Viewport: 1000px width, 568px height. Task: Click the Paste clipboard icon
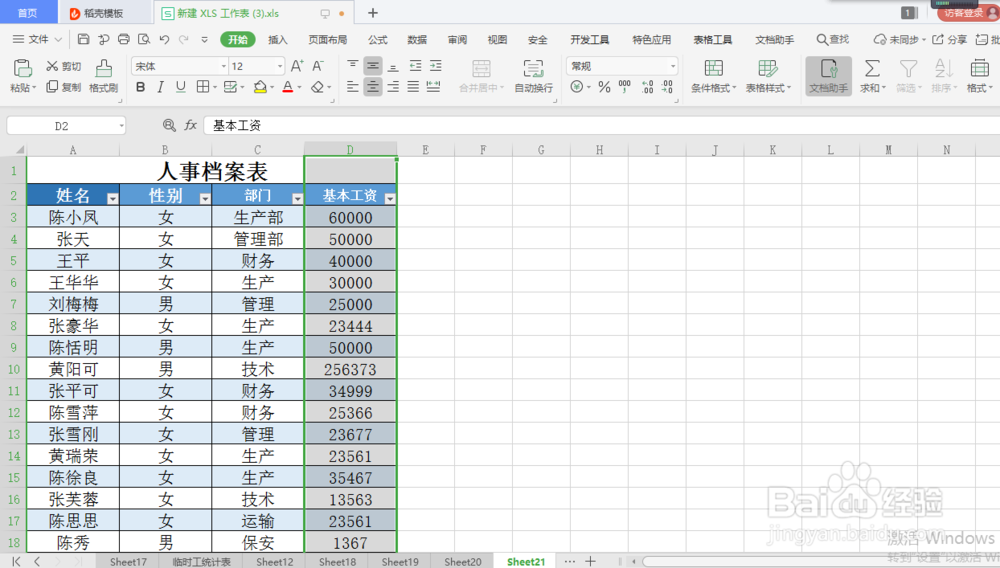pyautogui.click(x=22, y=68)
